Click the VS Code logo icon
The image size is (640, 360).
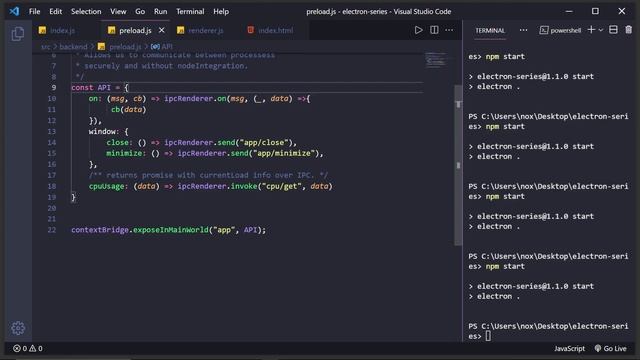(14, 11)
